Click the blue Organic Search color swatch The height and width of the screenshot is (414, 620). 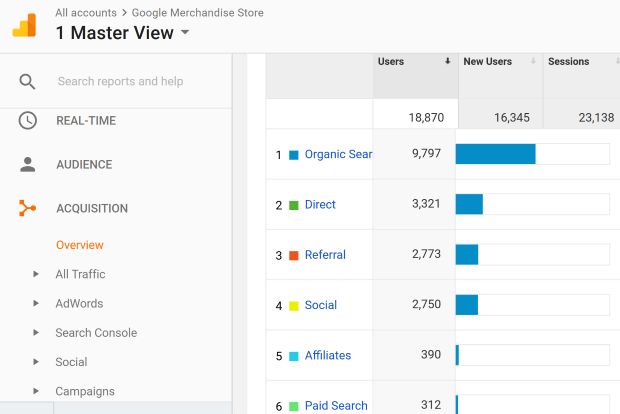pos(294,155)
